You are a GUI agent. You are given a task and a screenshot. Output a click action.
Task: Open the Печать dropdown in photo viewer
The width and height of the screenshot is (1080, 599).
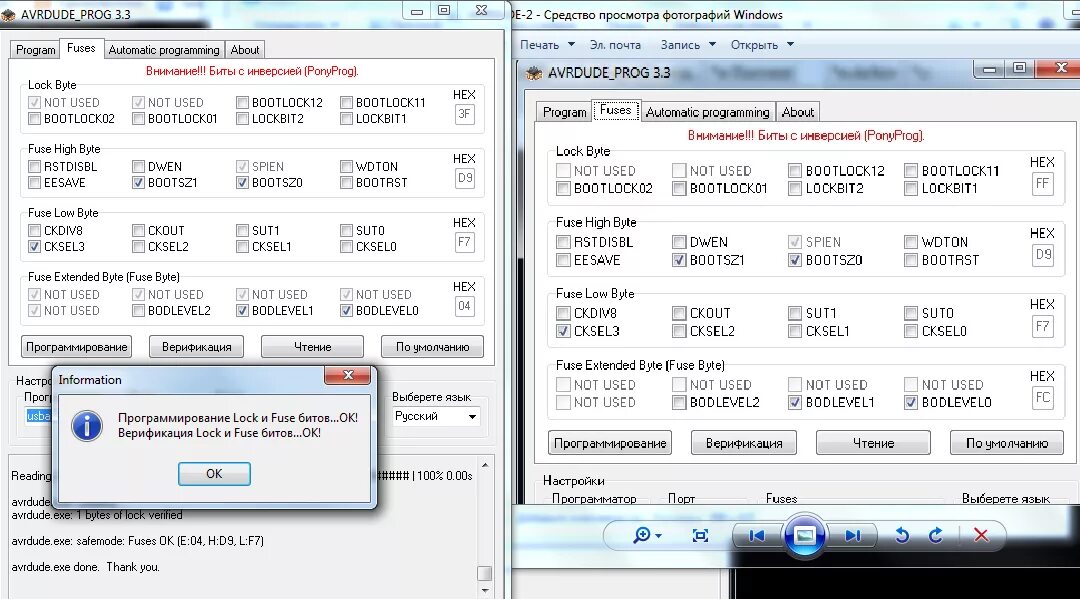pyautogui.click(x=547, y=45)
